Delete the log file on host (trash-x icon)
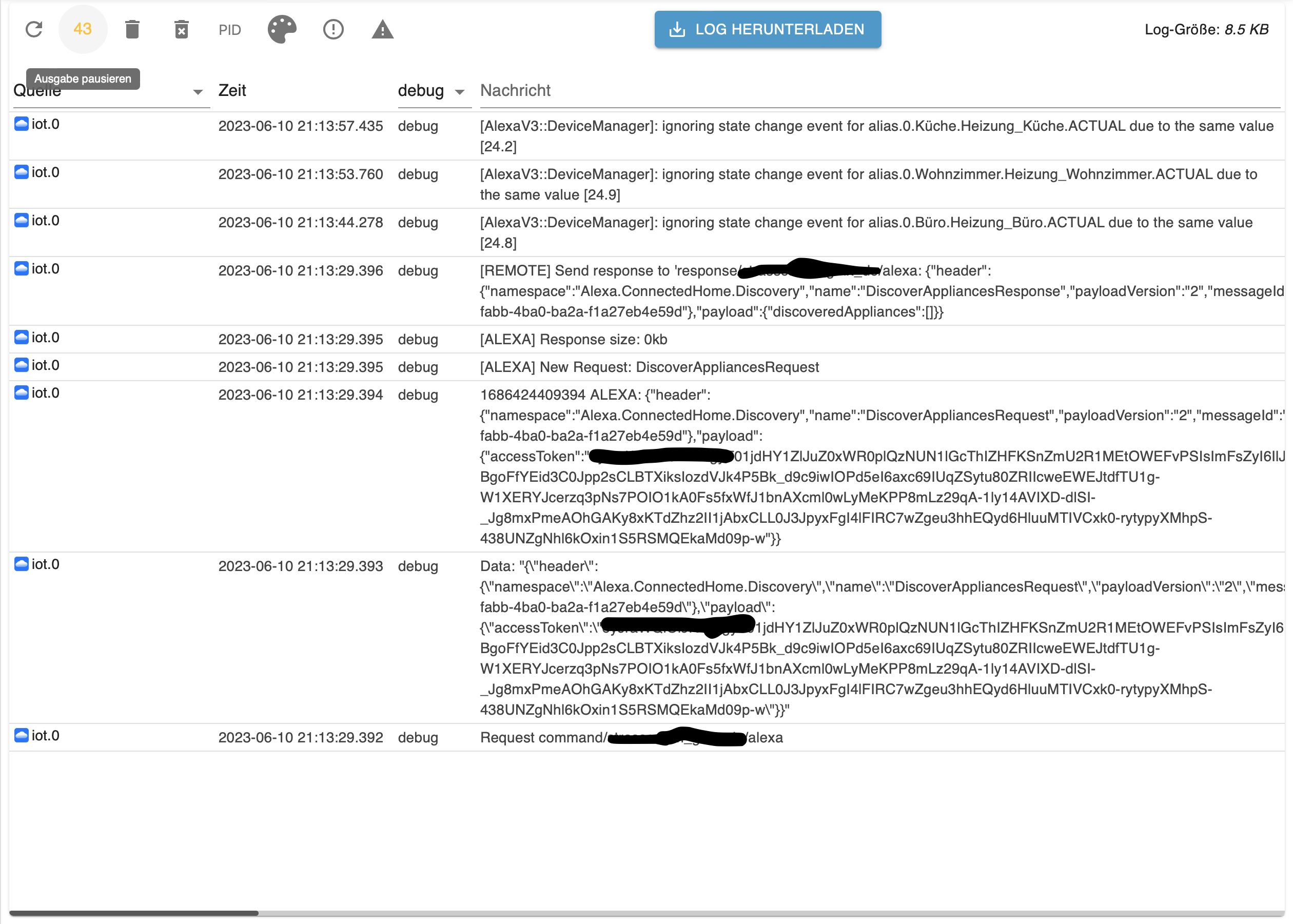The image size is (1293, 924). tap(182, 29)
